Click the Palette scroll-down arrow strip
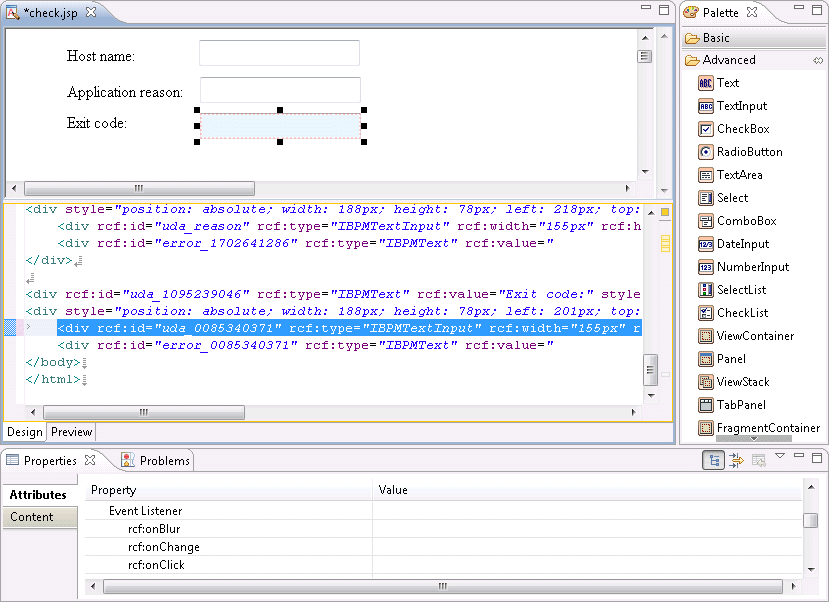This screenshot has width=829, height=602. click(x=754, y=439)
